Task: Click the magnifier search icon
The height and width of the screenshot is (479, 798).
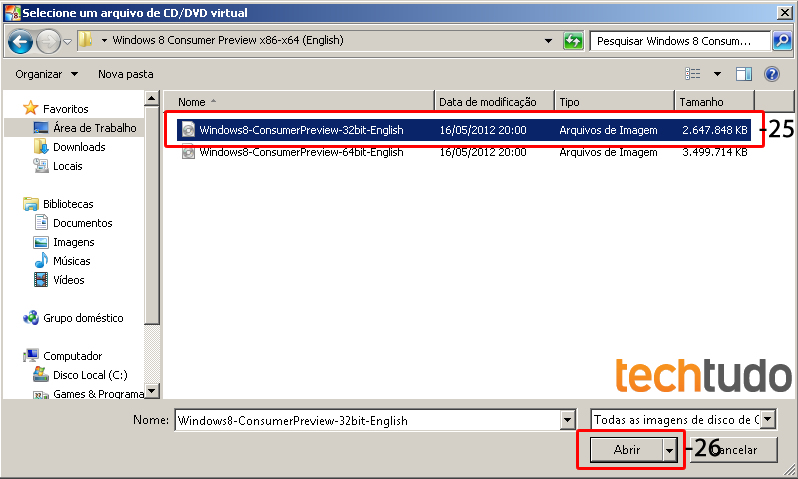Action: [782, 41]
